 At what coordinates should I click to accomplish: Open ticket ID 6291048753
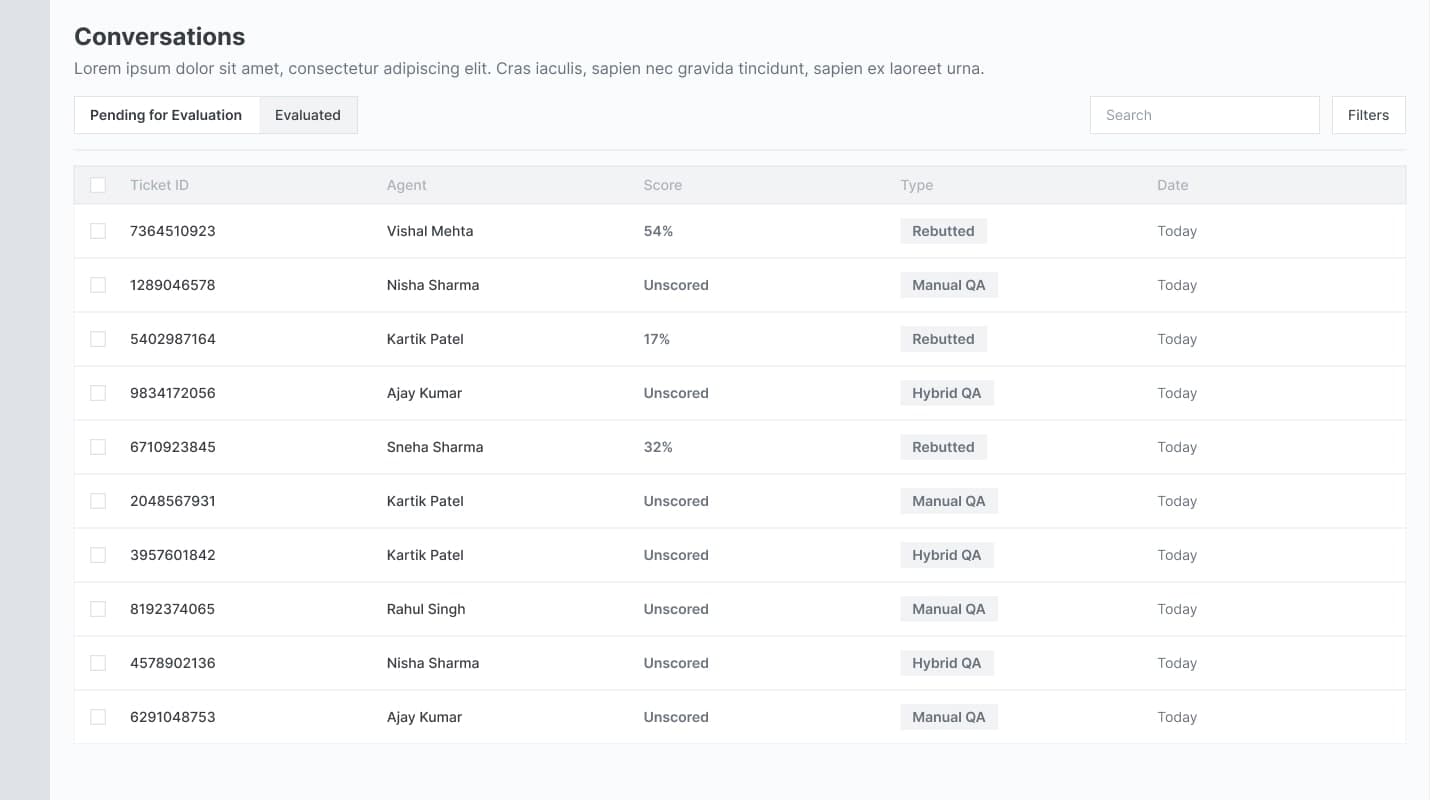point(173,717)
